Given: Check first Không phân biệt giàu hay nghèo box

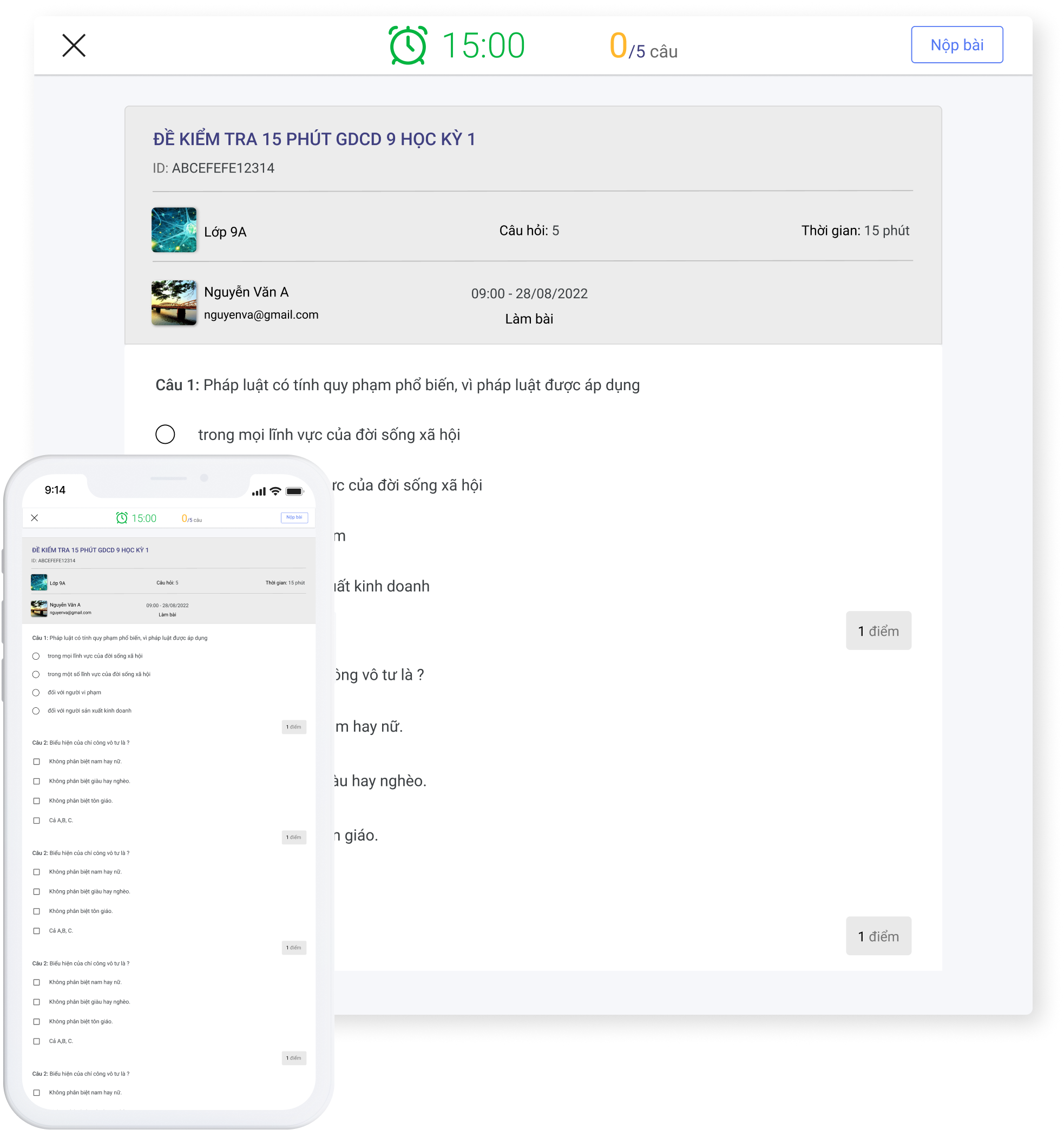Looking at the screenshot, I should pos(36,781).
